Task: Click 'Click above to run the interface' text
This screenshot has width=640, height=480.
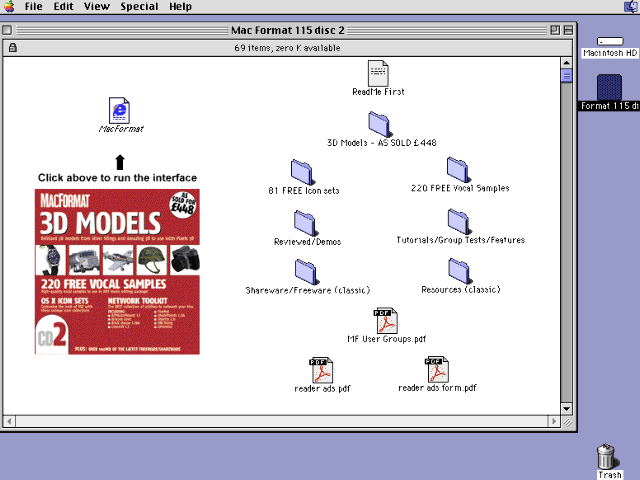Action: (117, 178)
